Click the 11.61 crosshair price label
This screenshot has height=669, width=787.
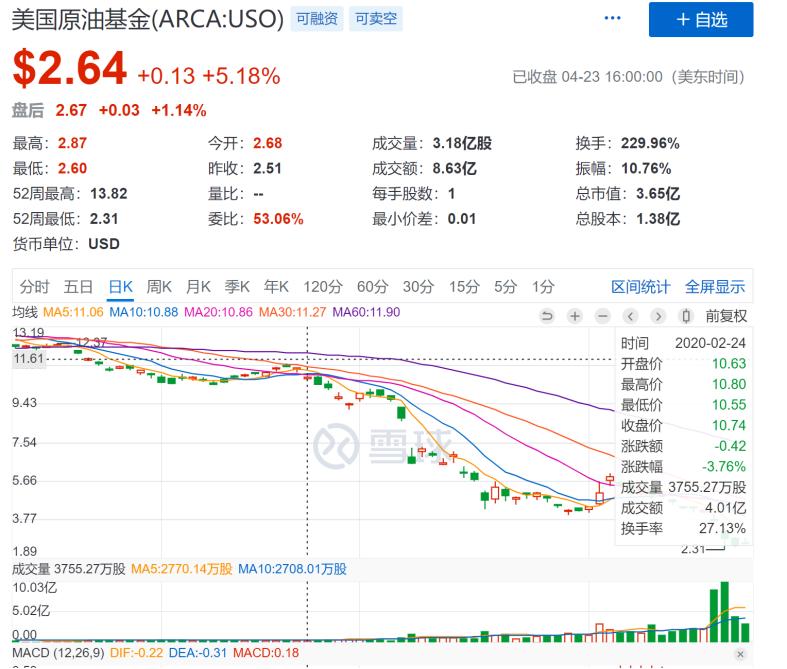29,358
